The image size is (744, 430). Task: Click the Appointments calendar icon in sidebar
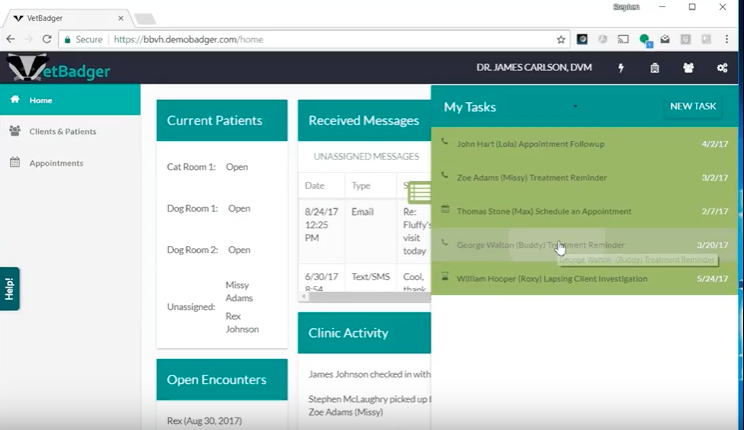pyautogui.click(x=15, y=162)
